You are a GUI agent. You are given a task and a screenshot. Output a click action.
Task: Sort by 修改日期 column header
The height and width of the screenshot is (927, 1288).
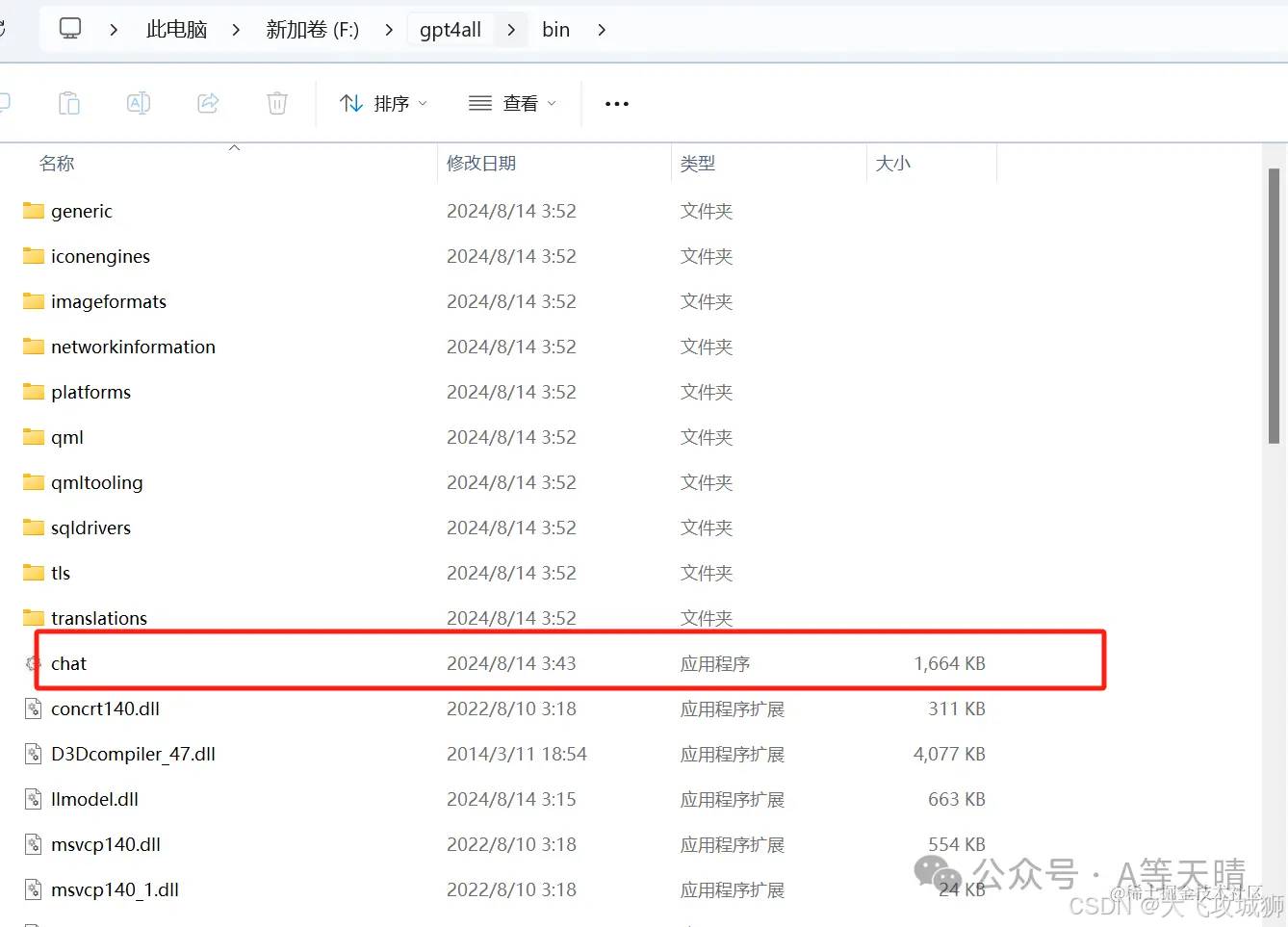point(481,164)
